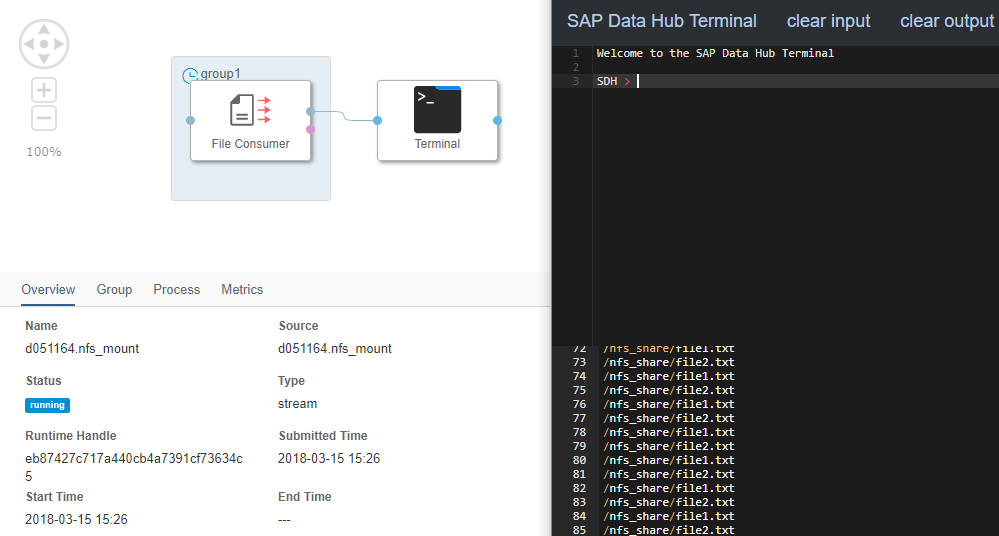
Task: Pan the graph left with navigation arrow
Action: 30,44
